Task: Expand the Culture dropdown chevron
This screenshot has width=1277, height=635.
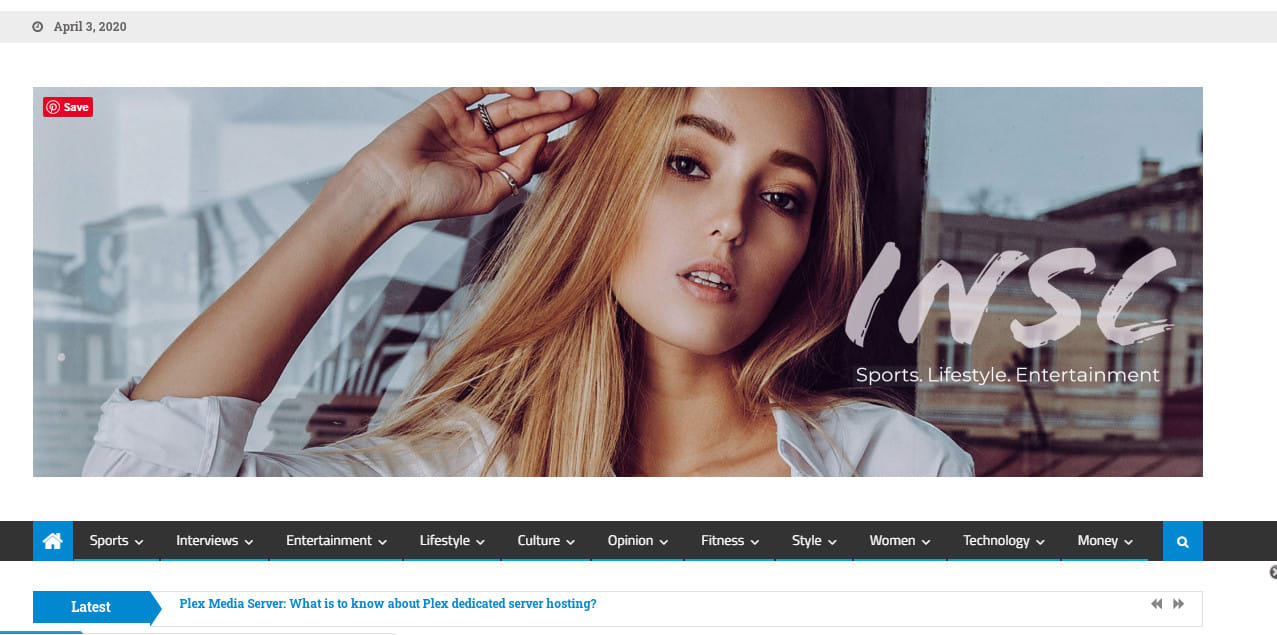Action: point(570,542)
